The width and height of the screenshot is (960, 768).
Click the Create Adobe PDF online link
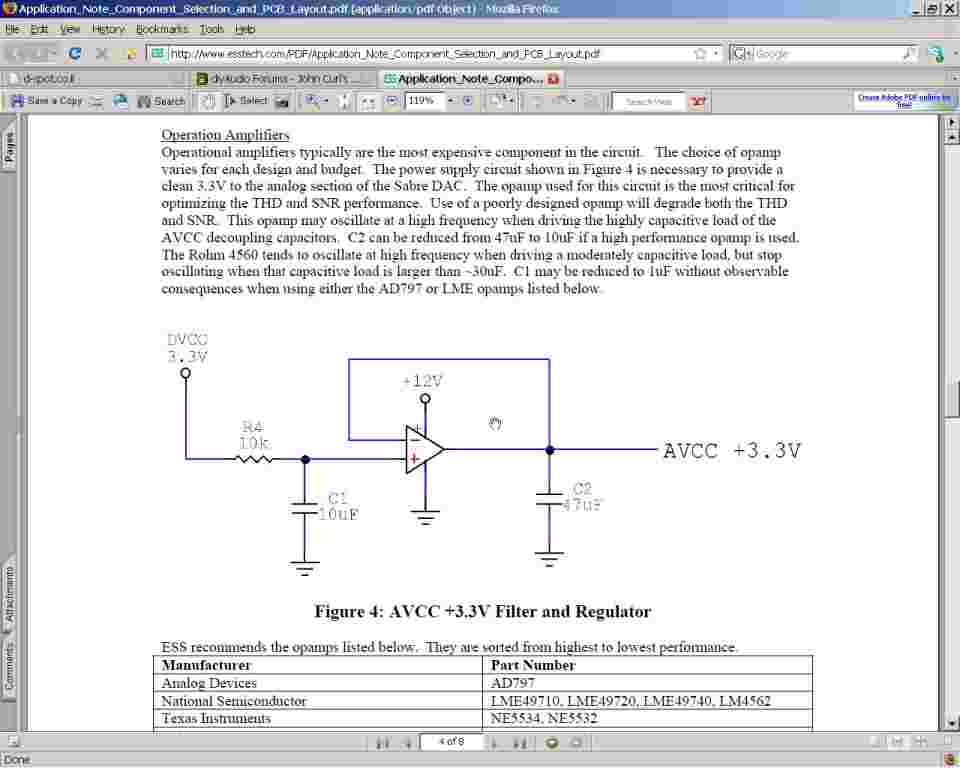(x=904, y=100)
